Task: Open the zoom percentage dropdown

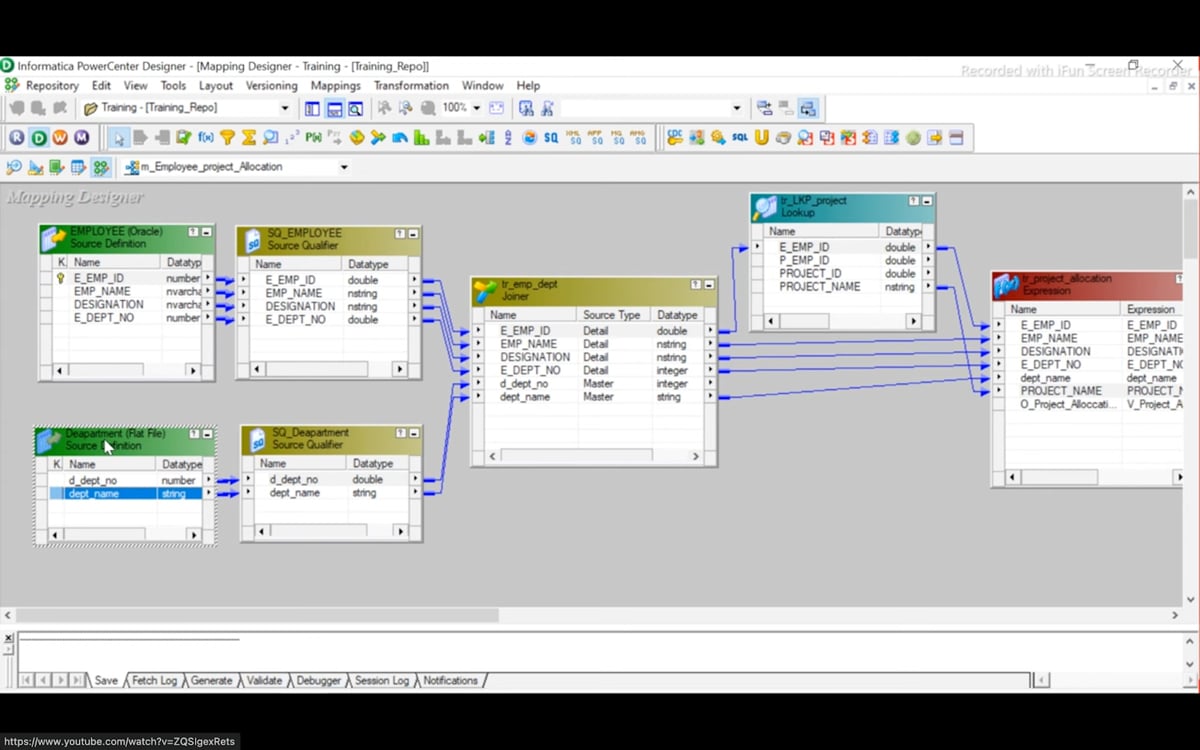Action: tap(475, 107)
